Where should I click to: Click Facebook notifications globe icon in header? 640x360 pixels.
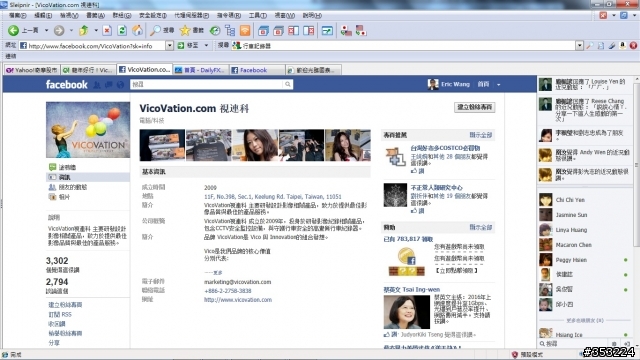(120, 84)
